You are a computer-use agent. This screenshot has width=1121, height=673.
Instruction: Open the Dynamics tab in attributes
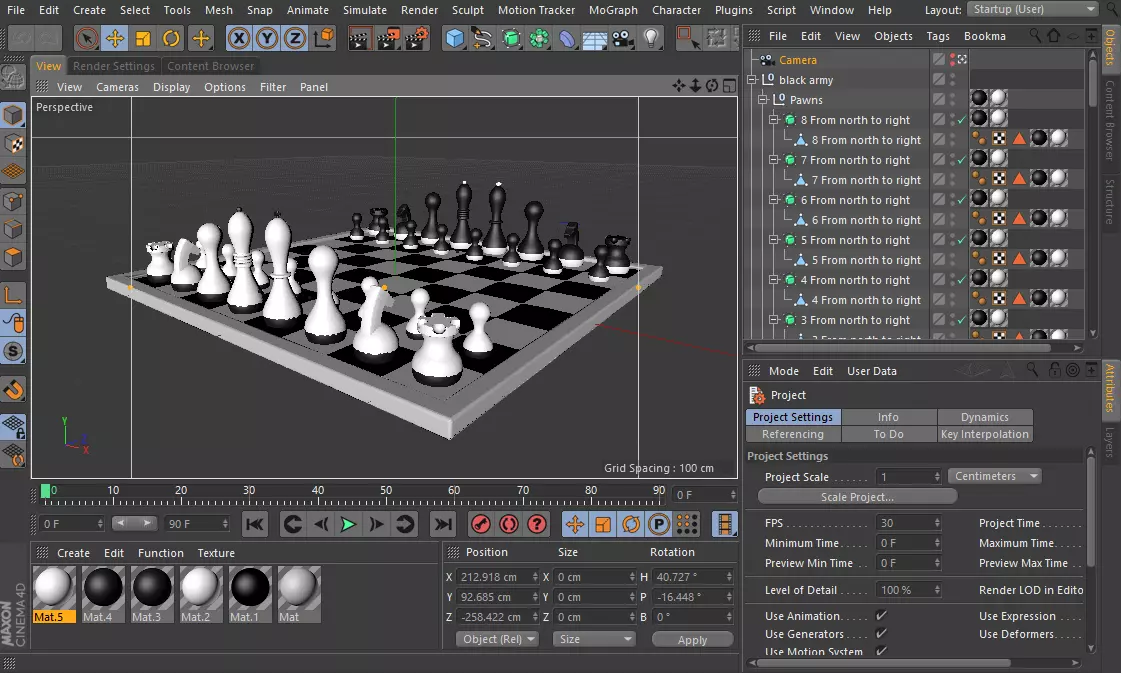[x=984, y=417]
